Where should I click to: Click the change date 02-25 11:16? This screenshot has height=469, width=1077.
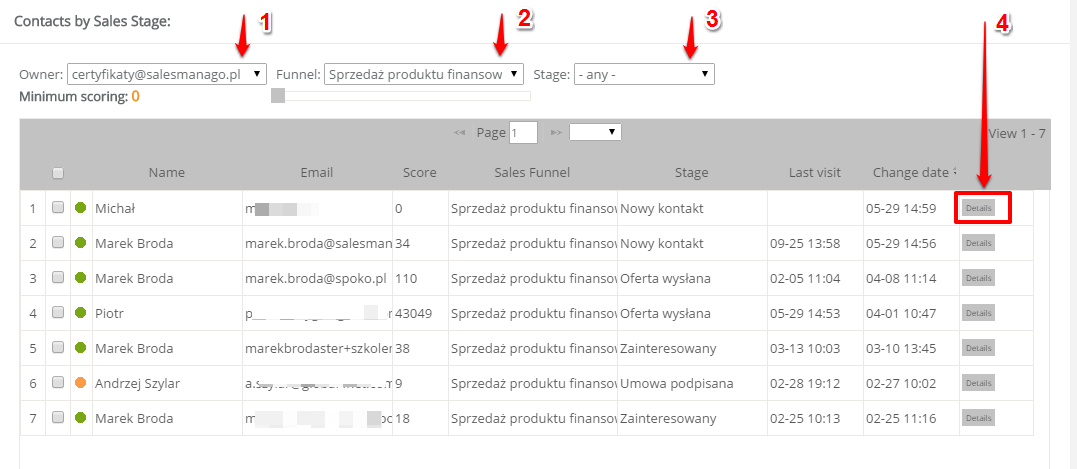tap(900, 419)
